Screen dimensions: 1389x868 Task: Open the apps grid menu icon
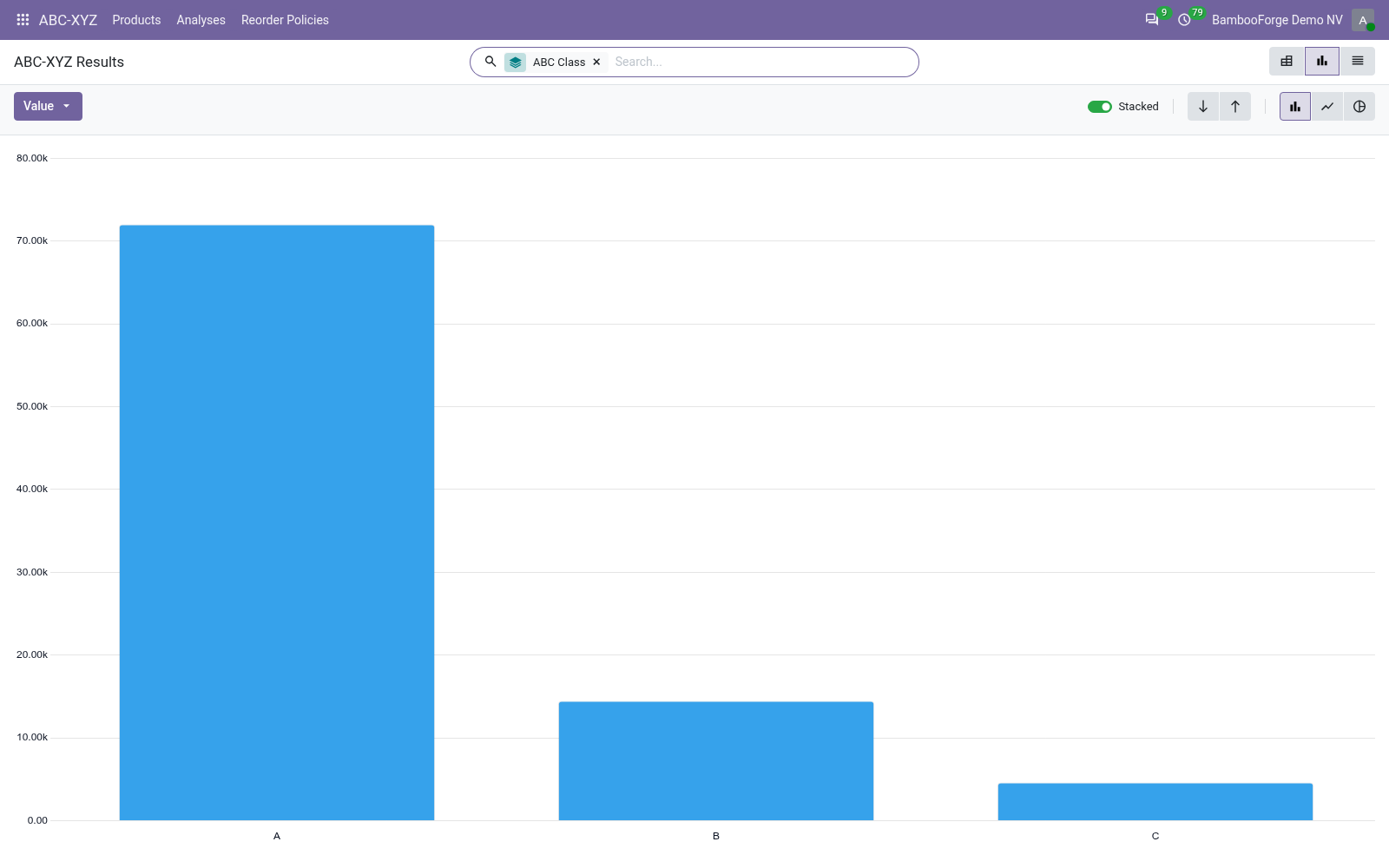(x=23, y=19)
